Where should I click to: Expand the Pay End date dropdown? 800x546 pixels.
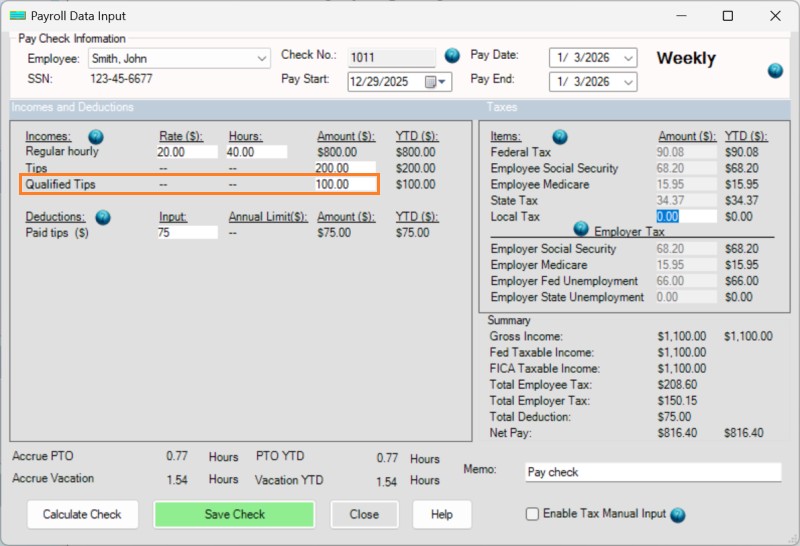tap(629, 82)
